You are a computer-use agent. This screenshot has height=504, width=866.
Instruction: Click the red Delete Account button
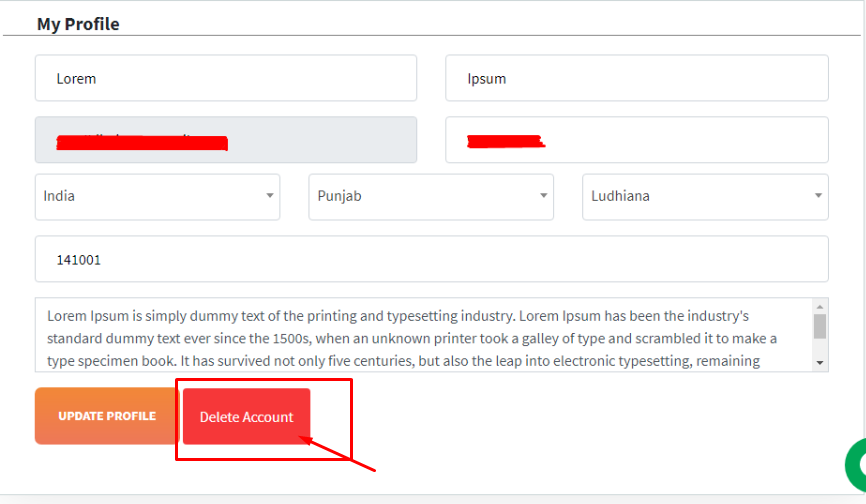pyautogui.click(x=246, y=417)
